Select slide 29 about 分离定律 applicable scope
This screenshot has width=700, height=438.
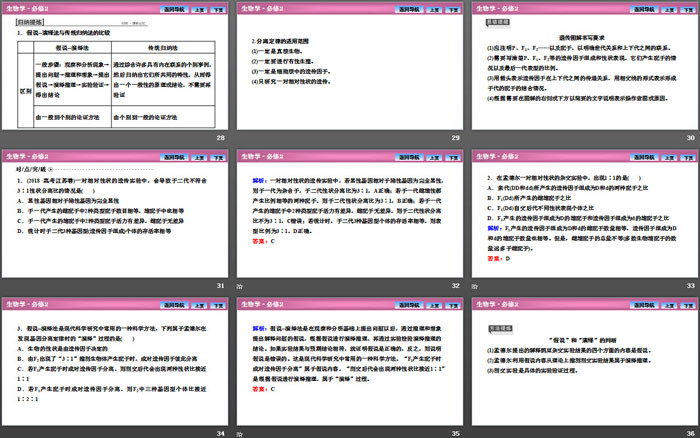click(350, 71)
